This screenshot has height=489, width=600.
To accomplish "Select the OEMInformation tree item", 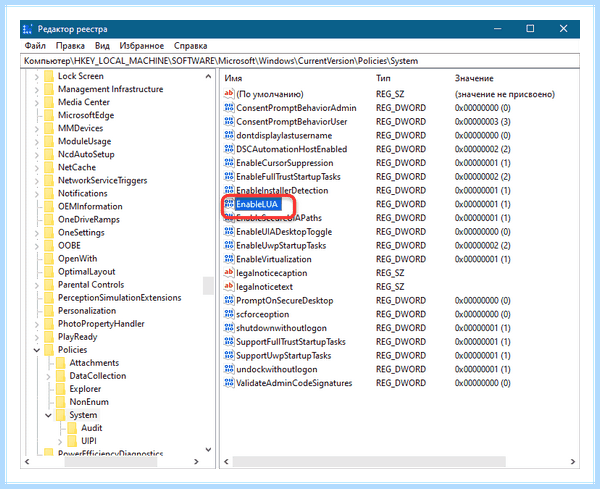I will pyautogui.click(x=90, y=207).
